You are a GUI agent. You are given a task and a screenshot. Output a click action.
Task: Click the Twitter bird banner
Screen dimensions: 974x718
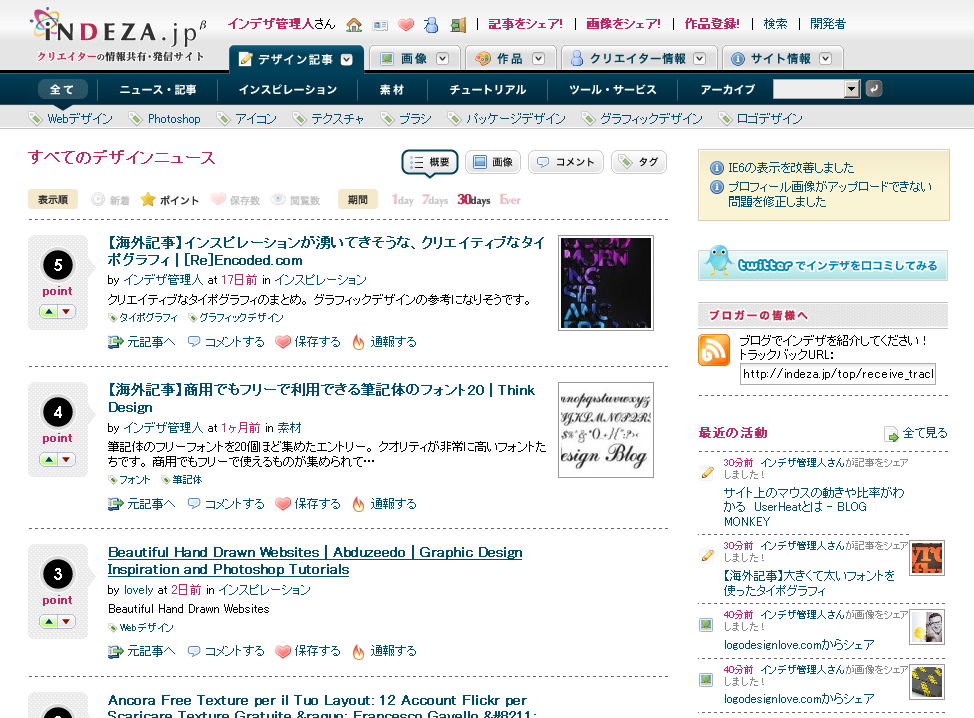pos(823,264)
